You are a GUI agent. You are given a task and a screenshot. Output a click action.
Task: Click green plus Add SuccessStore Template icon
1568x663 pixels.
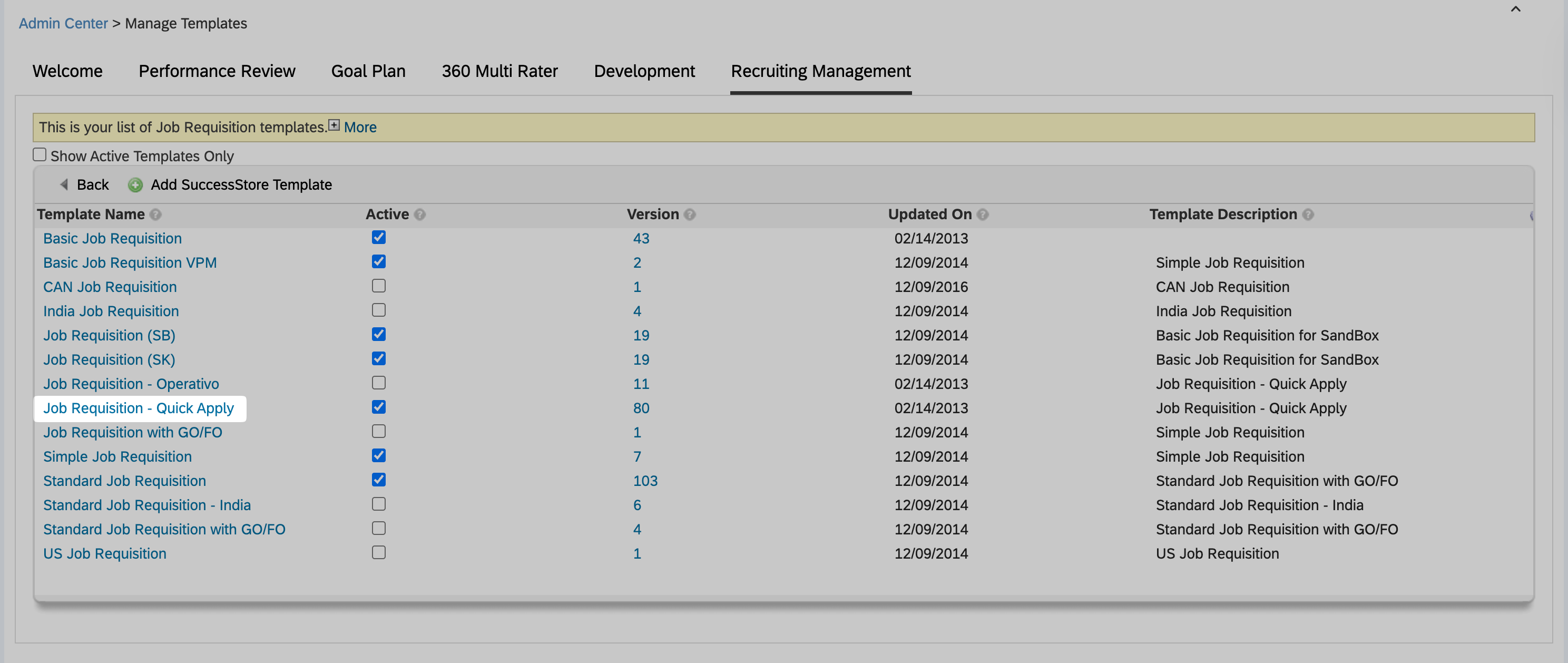tap(135, 185)
